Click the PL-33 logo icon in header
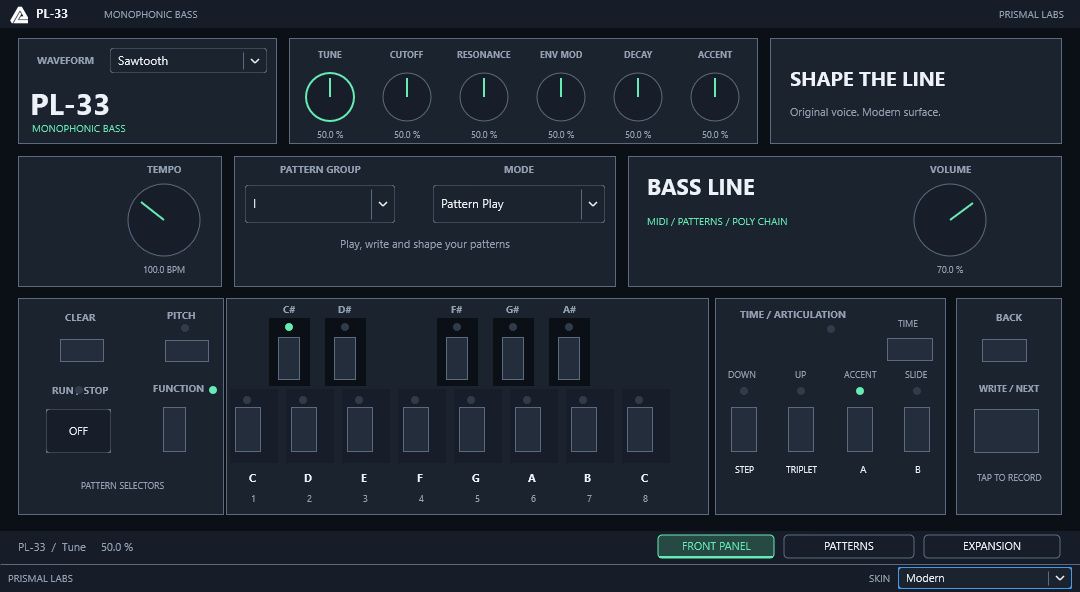1080x592 pixels. click(x=19, y=14)
